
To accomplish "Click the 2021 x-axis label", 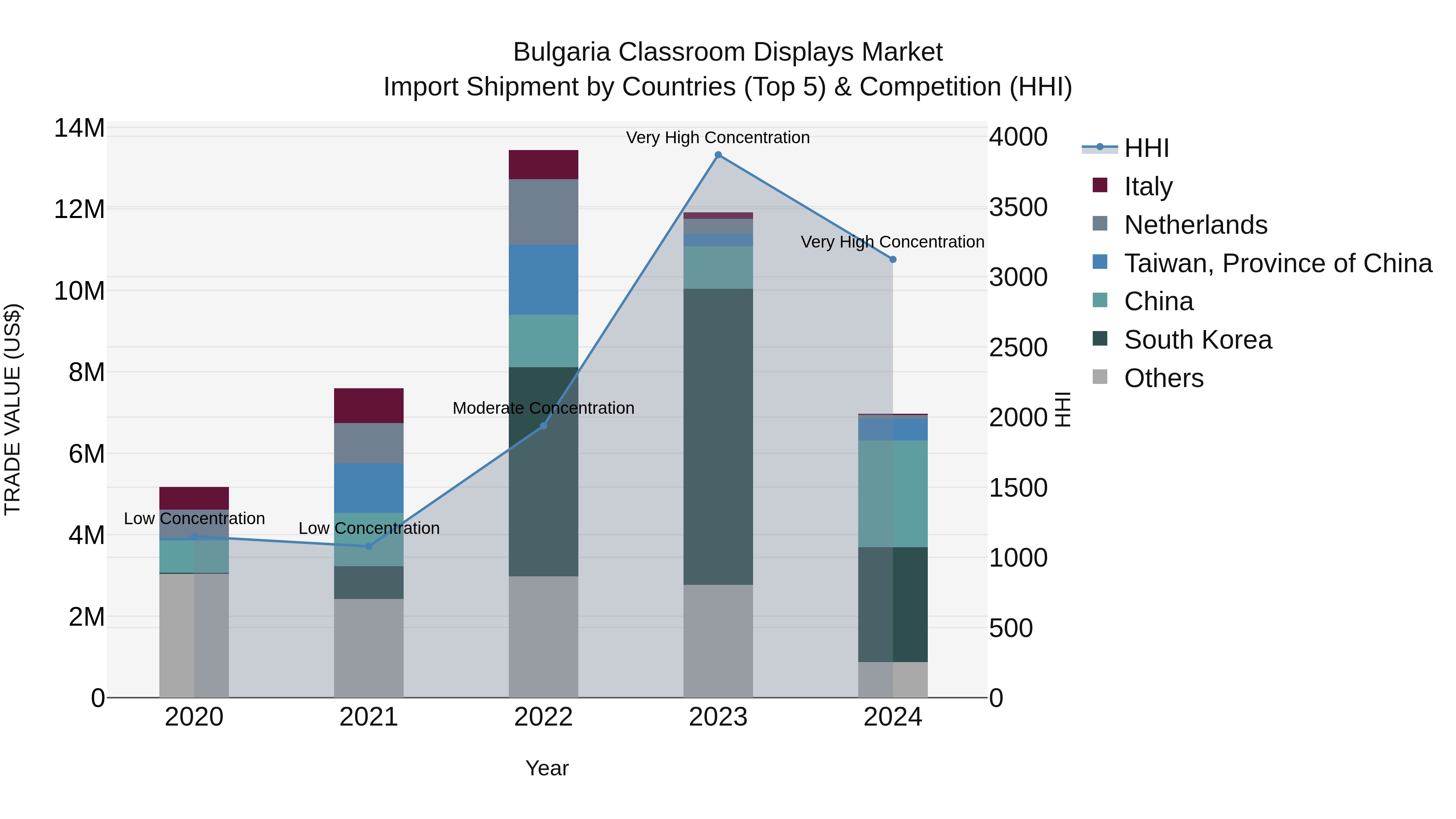I will point(369,717).
